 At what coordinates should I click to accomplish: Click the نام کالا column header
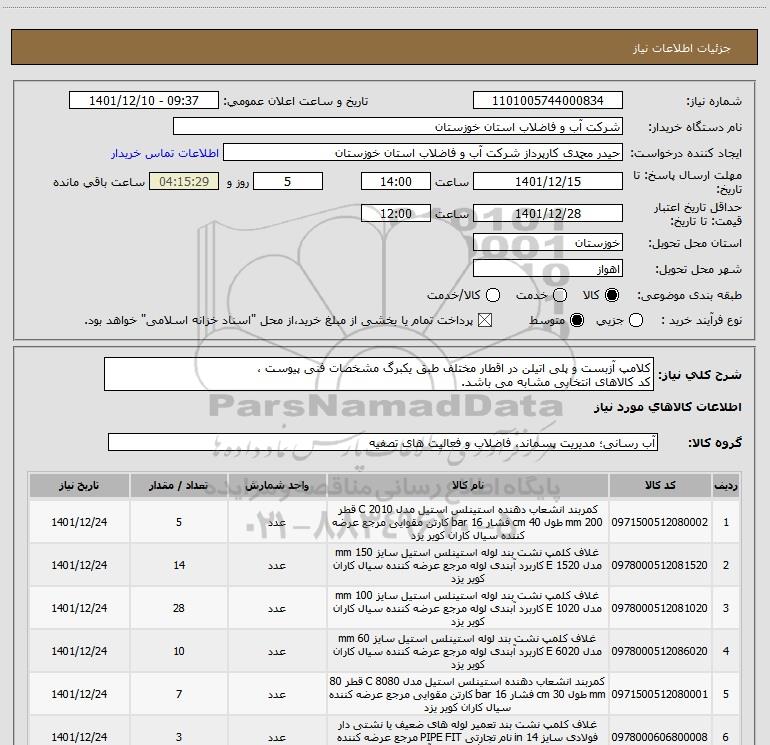tap(468, 485)
